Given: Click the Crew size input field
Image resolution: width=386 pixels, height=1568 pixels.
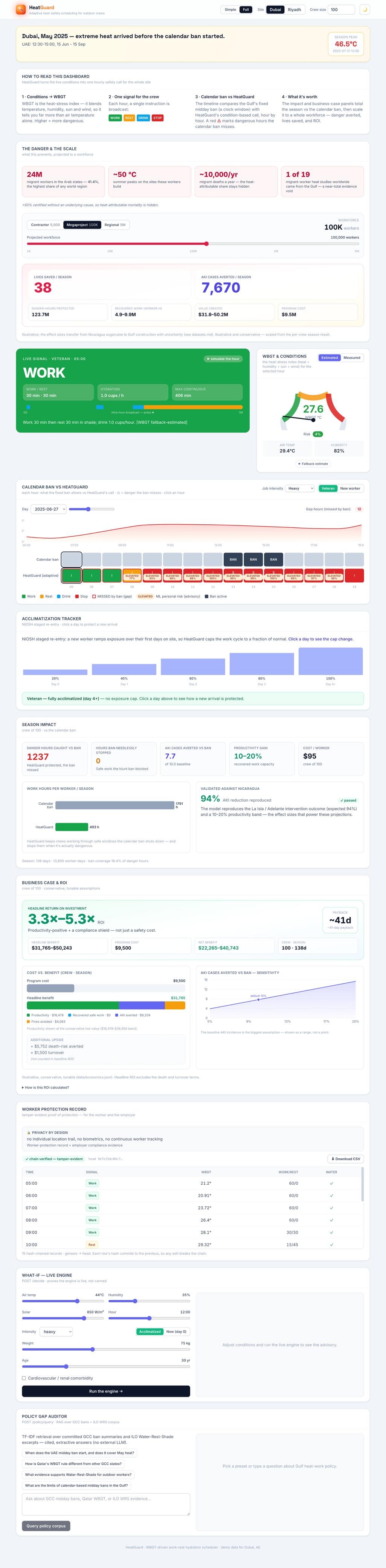Looking at the screenshot, I should (341, 10).
